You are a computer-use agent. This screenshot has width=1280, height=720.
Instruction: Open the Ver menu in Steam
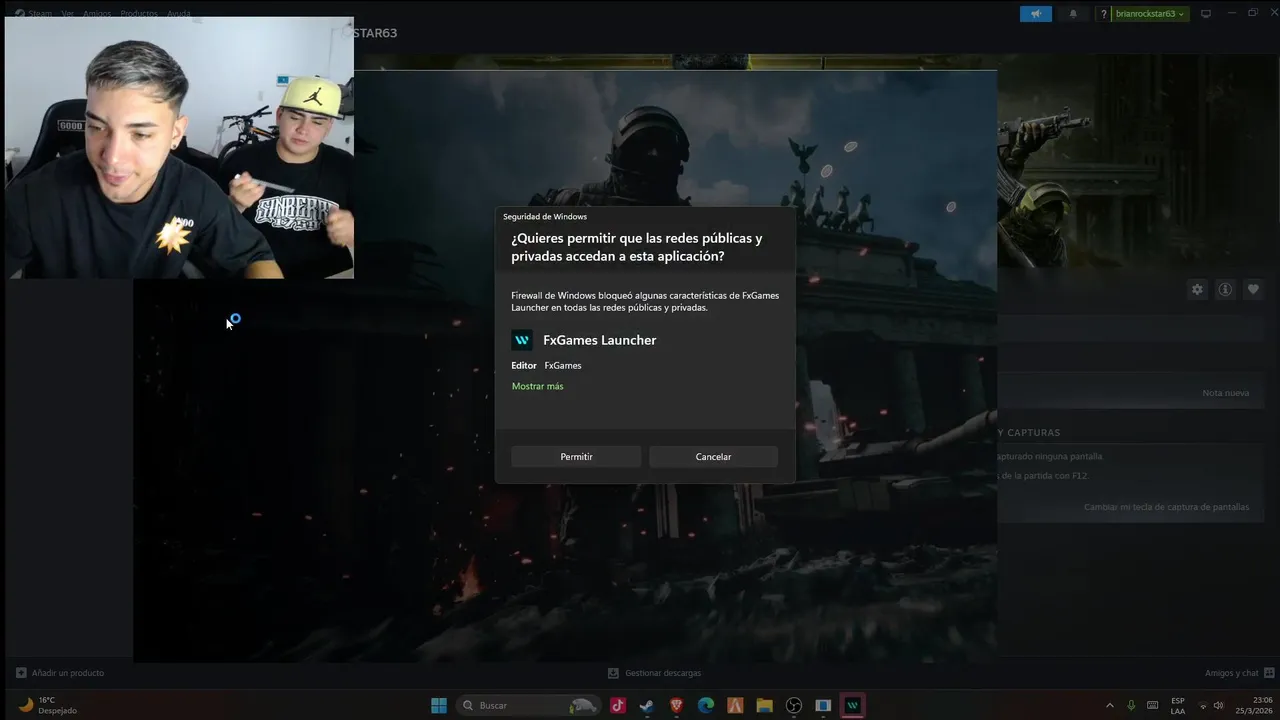coord(67,14)
